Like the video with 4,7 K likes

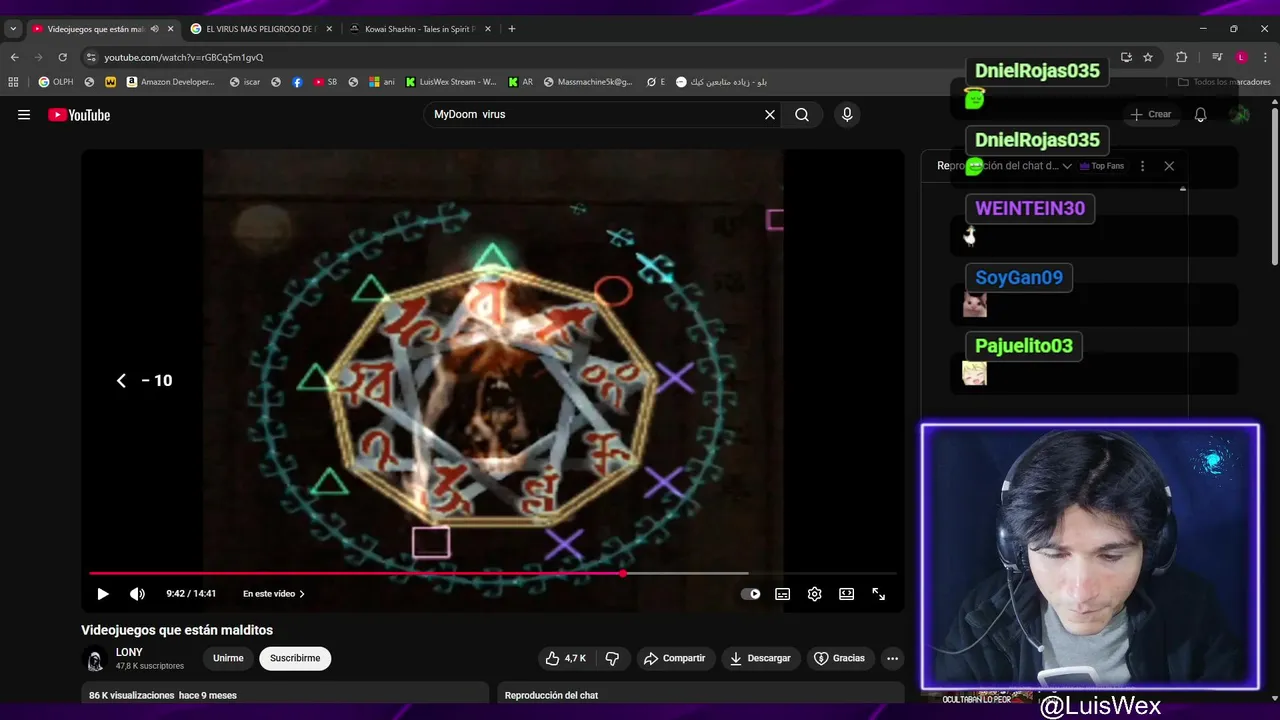565,658
